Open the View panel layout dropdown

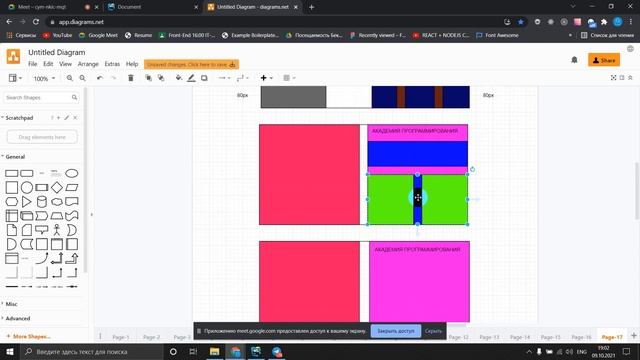click(15, 78)
